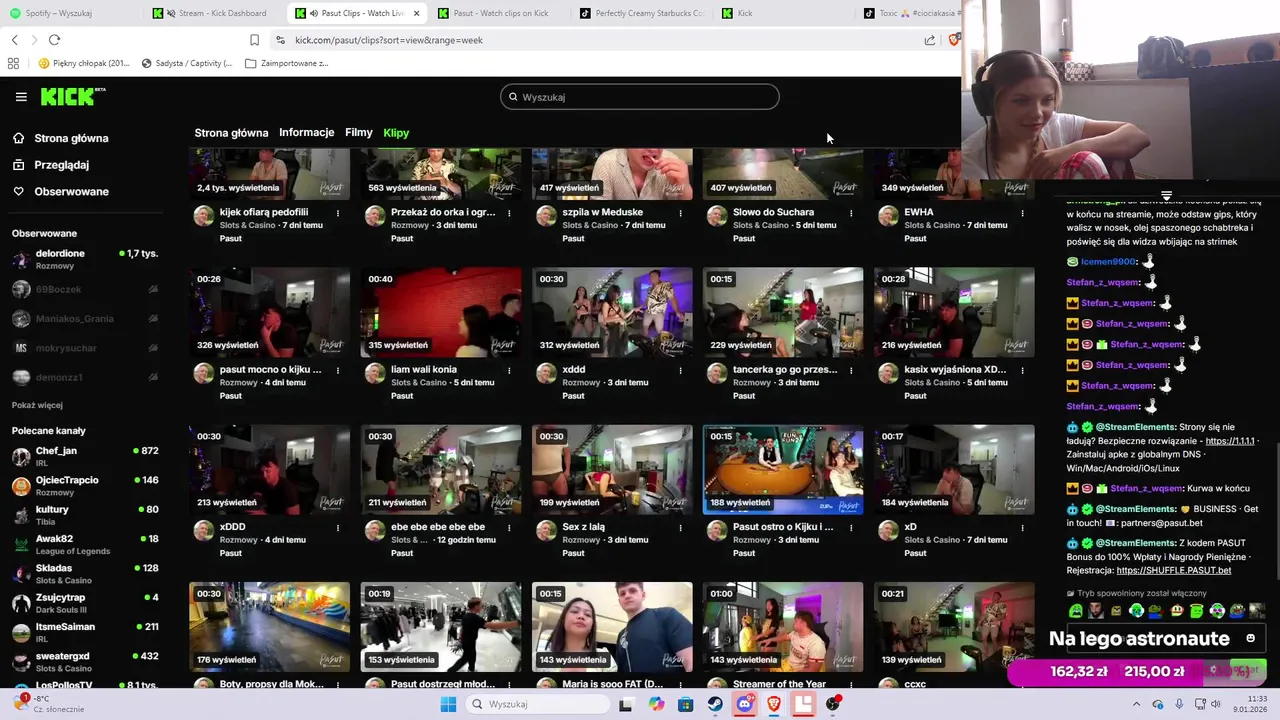Open options for clip 'Słowo do Suchara'
This screenshot has width=1280, height=720.
[x=851, y=213]
